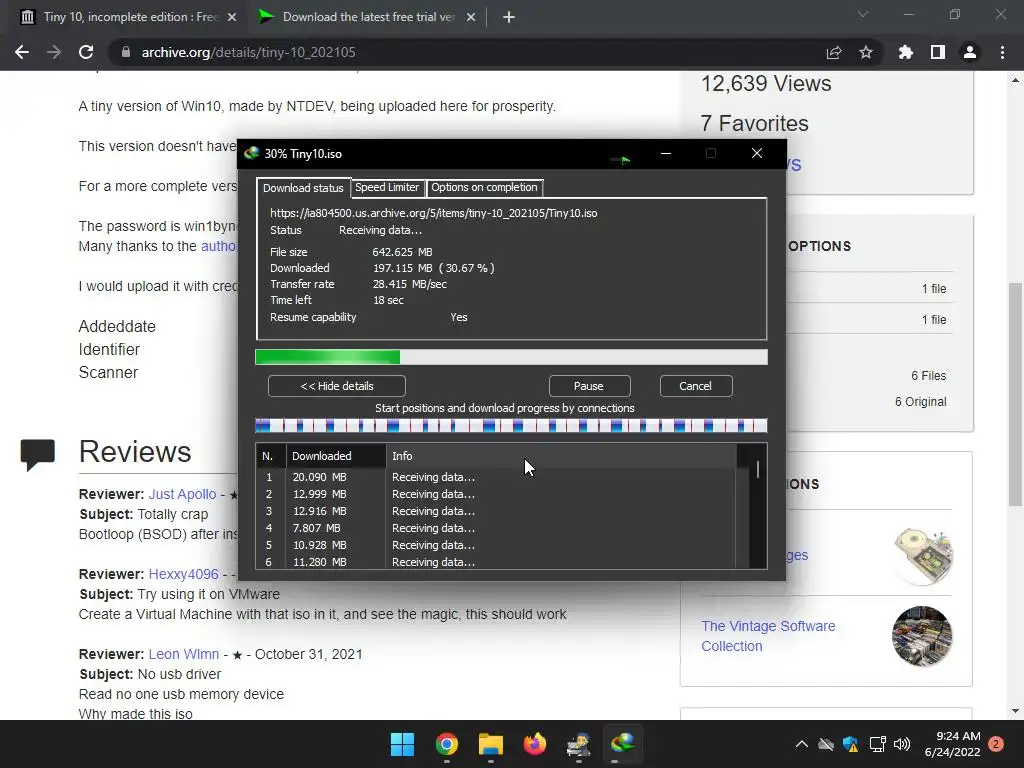Open the Chrome three-dot menu
The height and width of the screenshot is (768, 1024).
[1002, 52]
